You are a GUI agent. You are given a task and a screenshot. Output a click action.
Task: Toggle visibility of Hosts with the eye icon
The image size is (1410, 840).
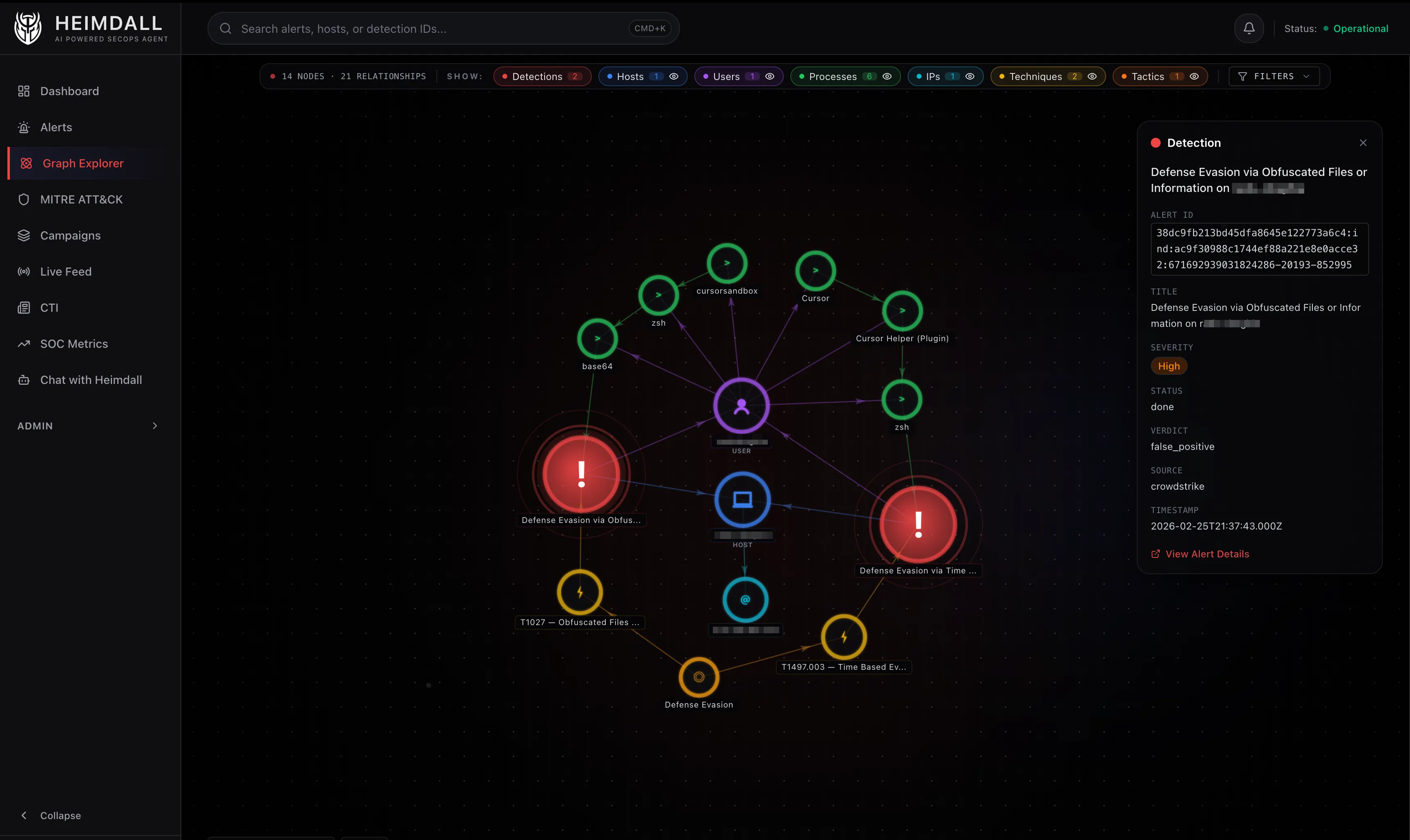click(x=674, y=76)
